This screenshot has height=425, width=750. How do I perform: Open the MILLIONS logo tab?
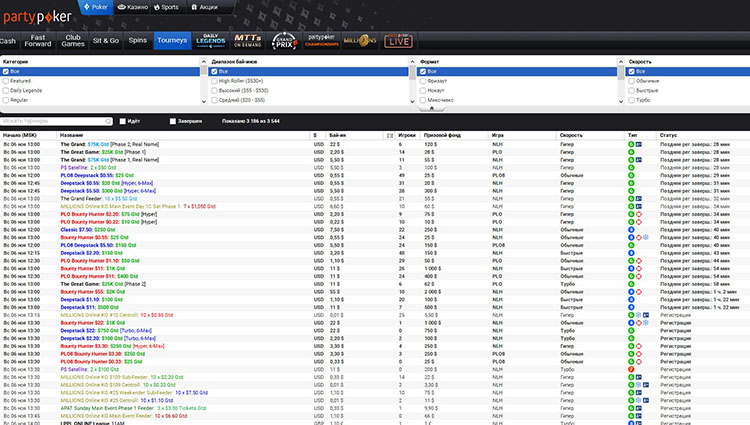coord(360,41)
